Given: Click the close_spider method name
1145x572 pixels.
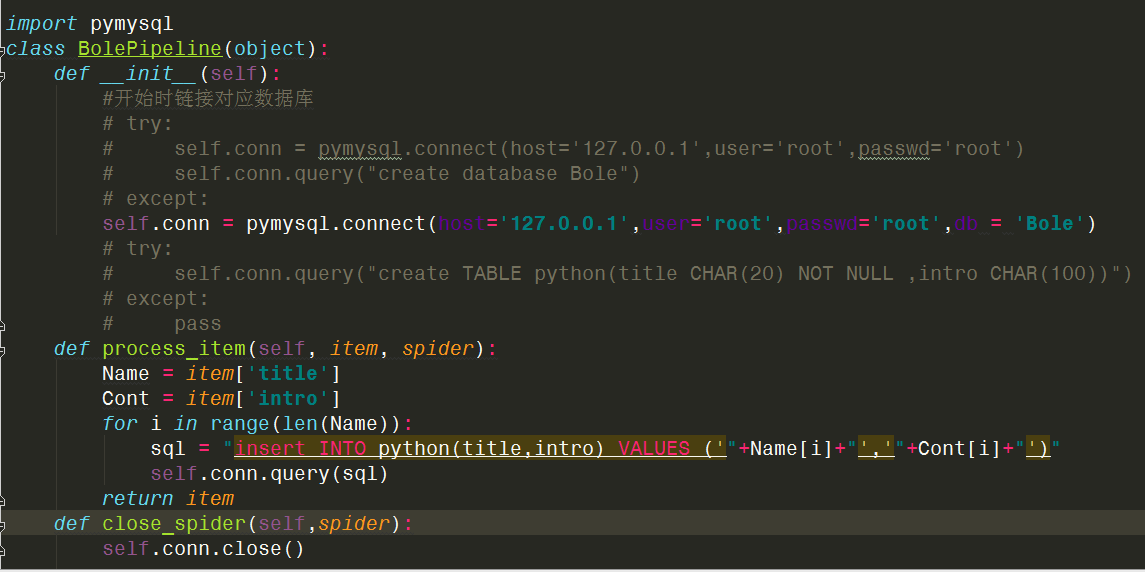Looking at the screenshot, I should (x=174, y=524).
